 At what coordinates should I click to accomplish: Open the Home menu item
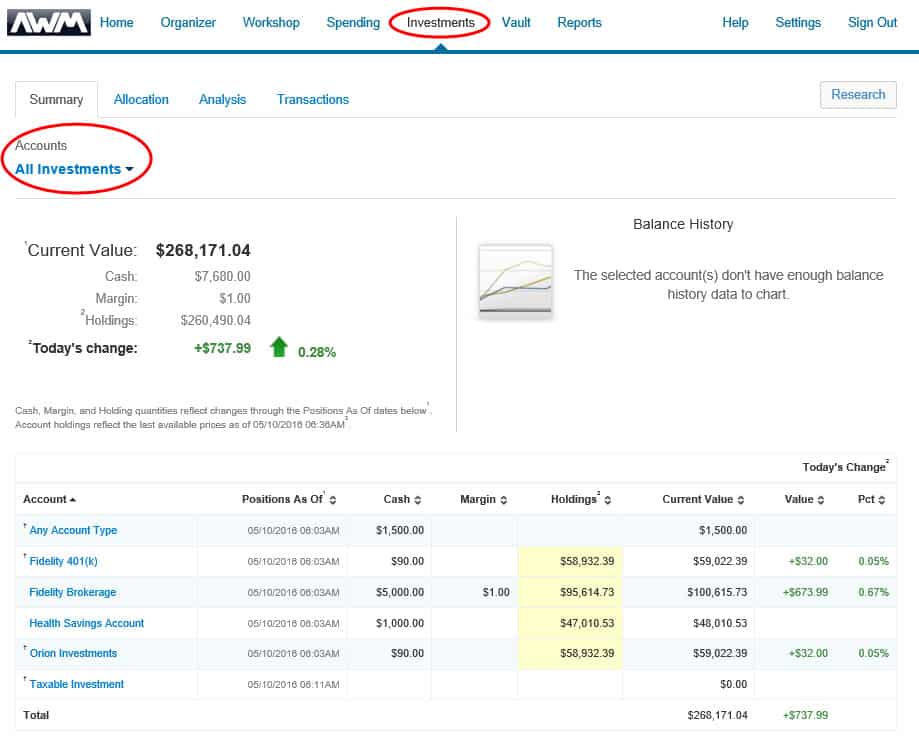(117, 23)
